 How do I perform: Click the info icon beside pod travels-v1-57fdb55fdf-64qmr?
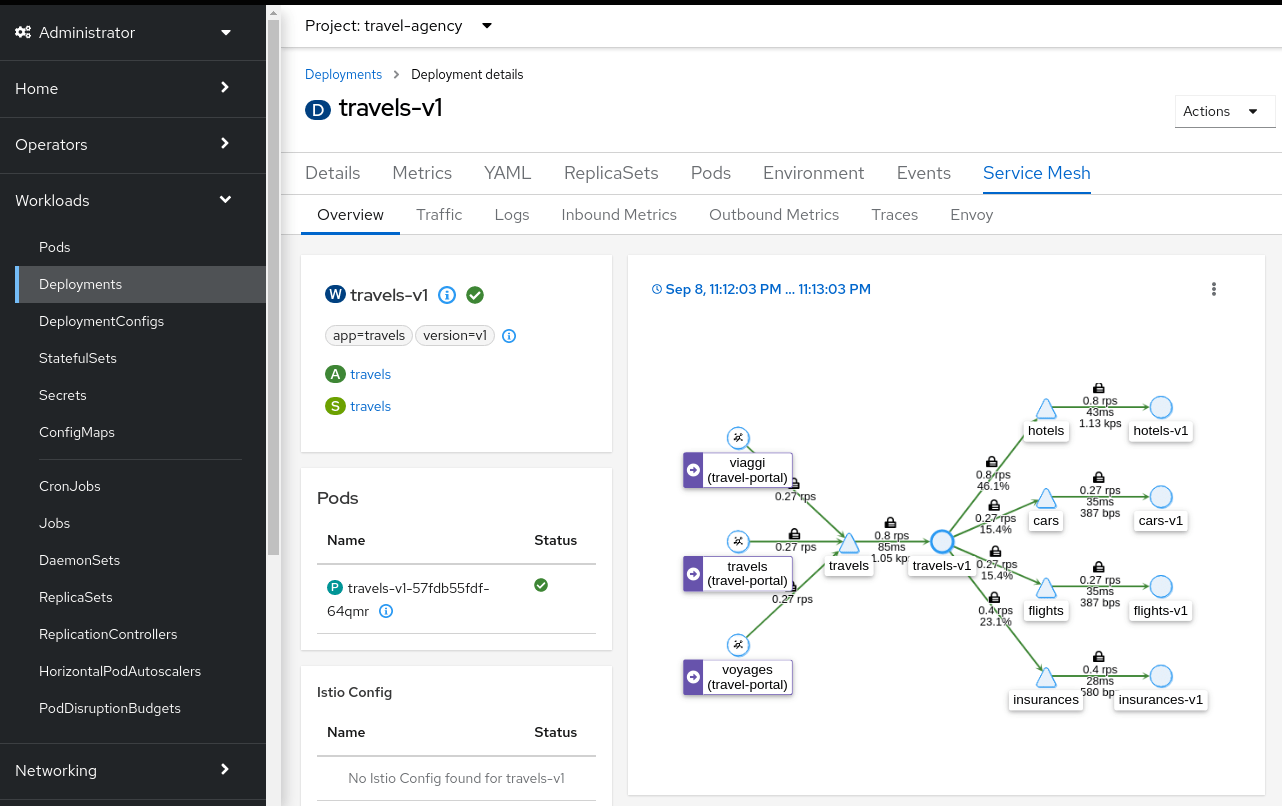(x=386, y=611)
